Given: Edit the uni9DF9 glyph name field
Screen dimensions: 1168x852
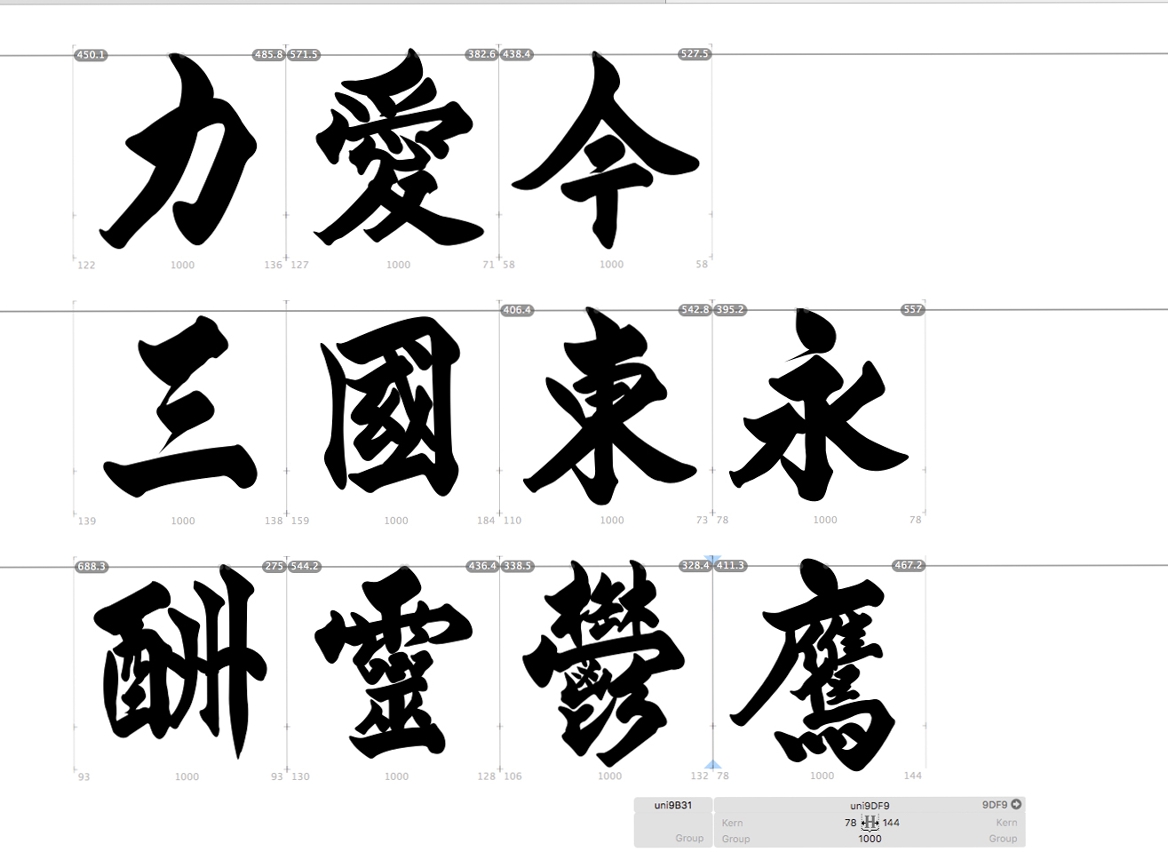Looking at the screenshot, I should click(869, 805).
